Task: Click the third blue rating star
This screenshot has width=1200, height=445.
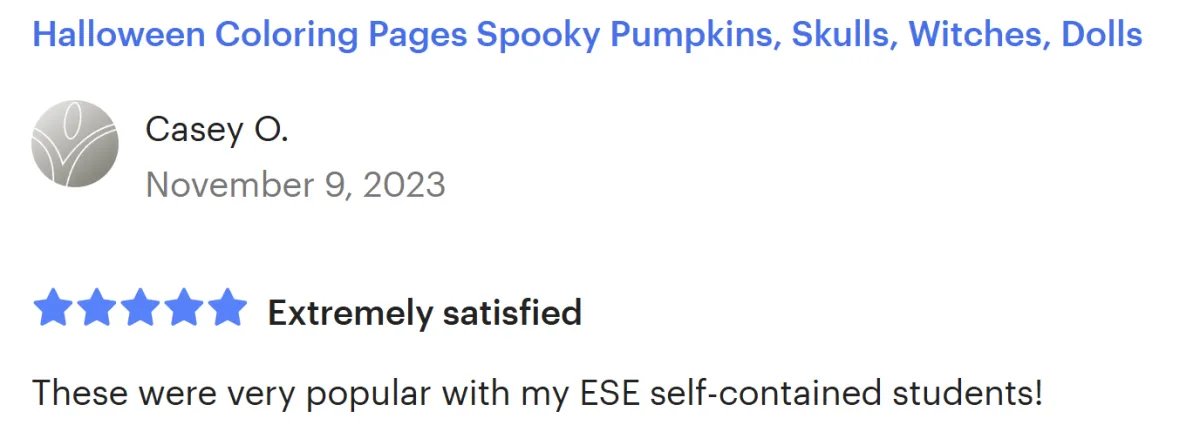Action: (x=140, y=308)
